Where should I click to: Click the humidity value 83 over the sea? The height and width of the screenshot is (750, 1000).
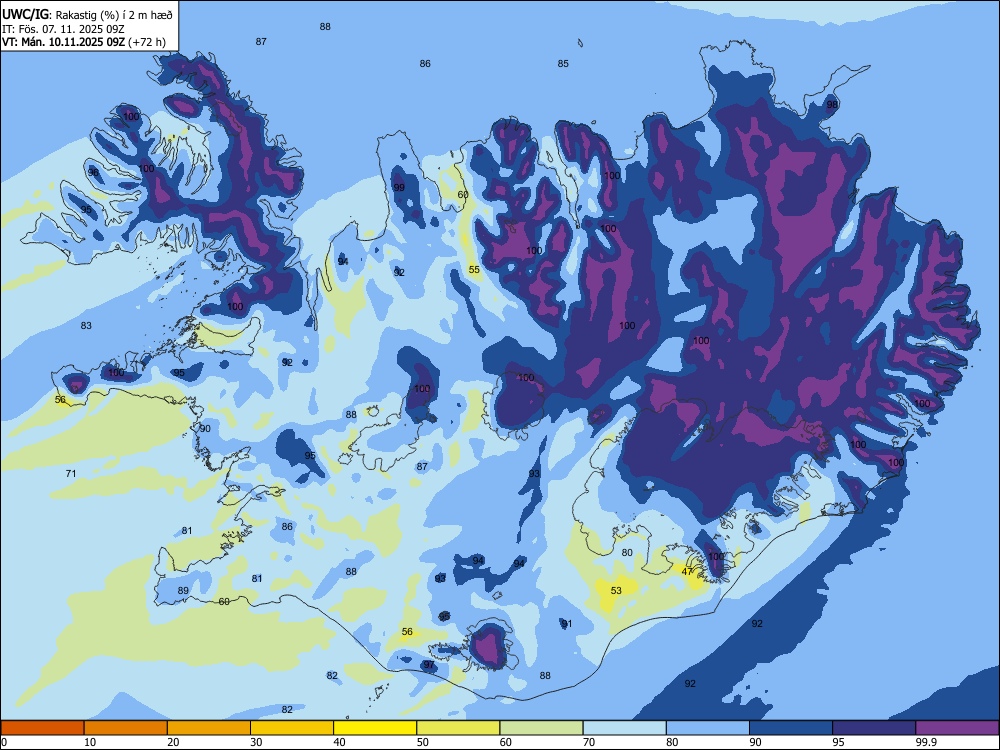click(x=86, y=325)
